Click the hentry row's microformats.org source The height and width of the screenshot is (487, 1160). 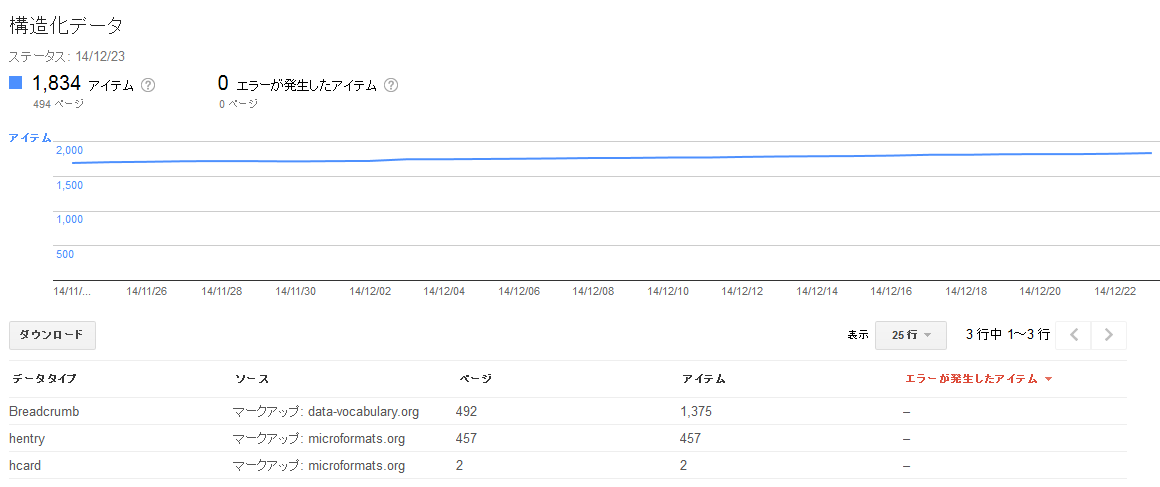point(319,439)
